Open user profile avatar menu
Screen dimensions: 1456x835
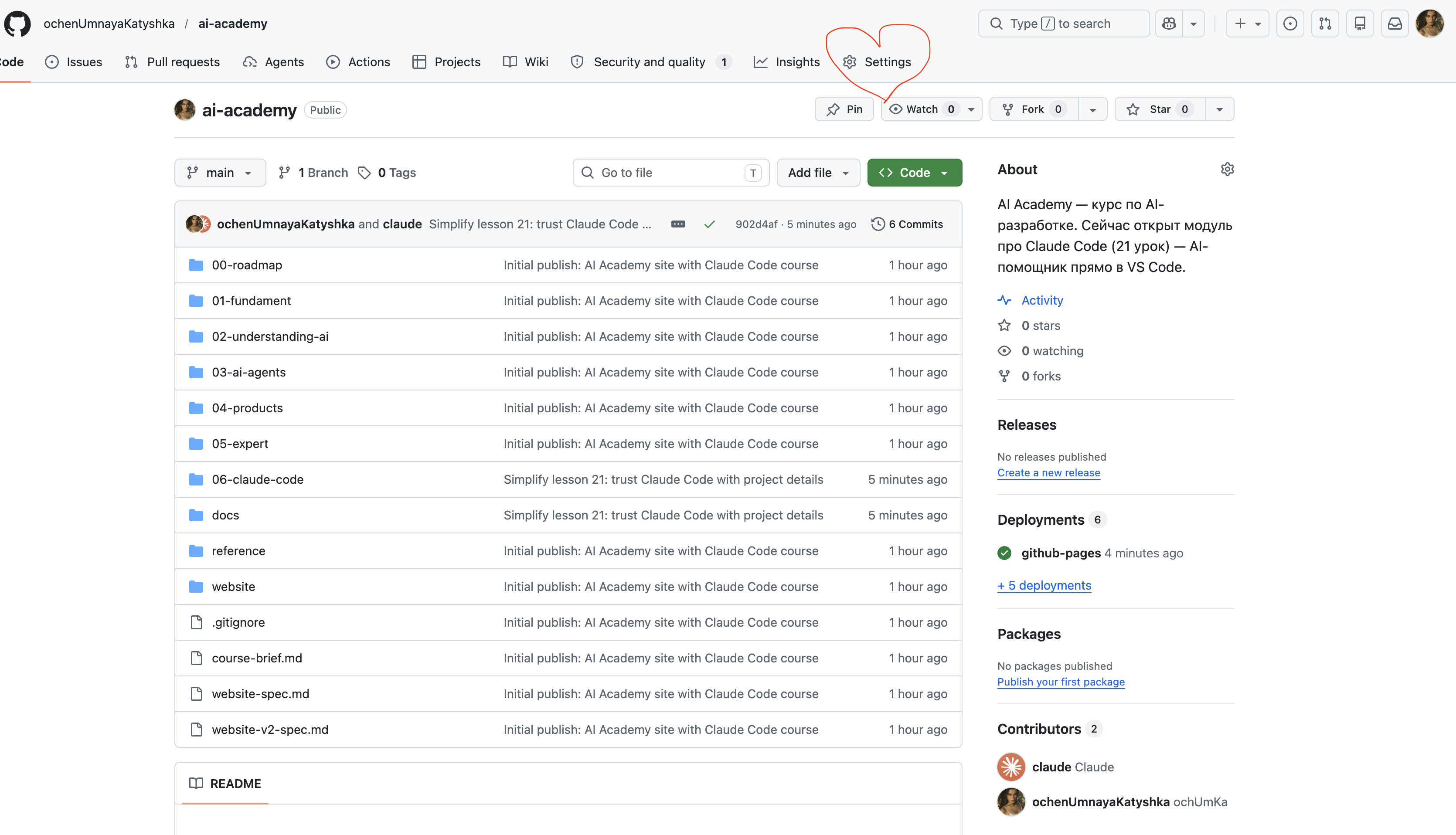tap(1430, 24)
